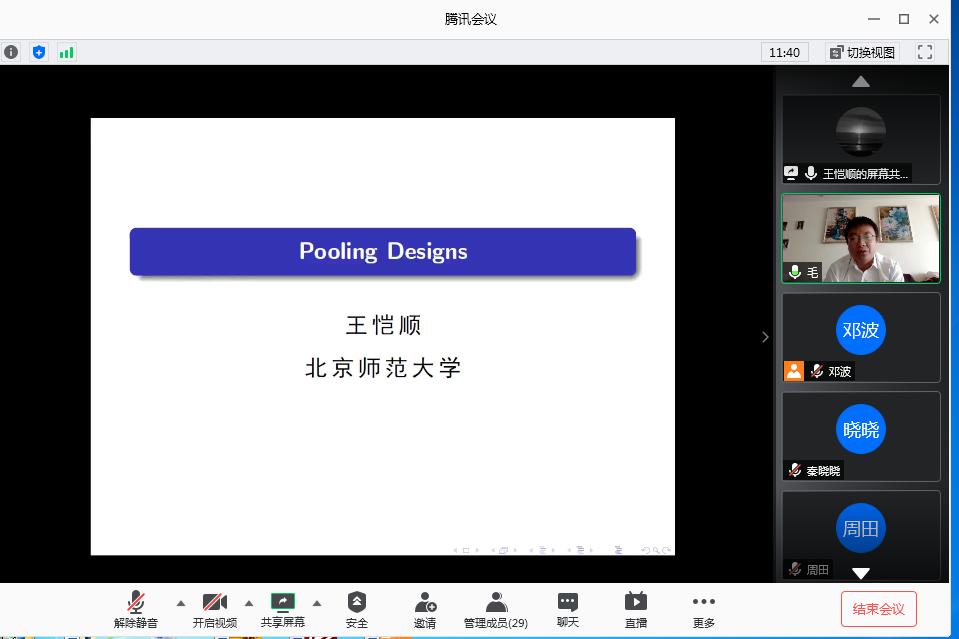Enter full screen mode icon

coord(925,52)
